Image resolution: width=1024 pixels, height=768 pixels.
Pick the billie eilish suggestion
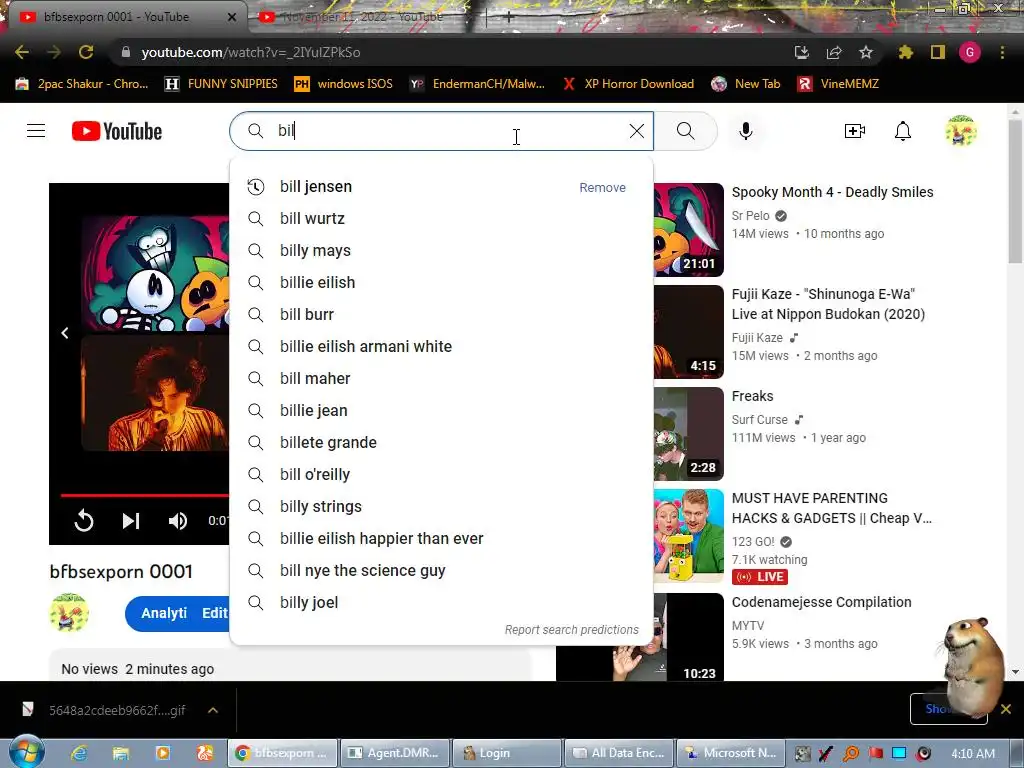[441, 283]
